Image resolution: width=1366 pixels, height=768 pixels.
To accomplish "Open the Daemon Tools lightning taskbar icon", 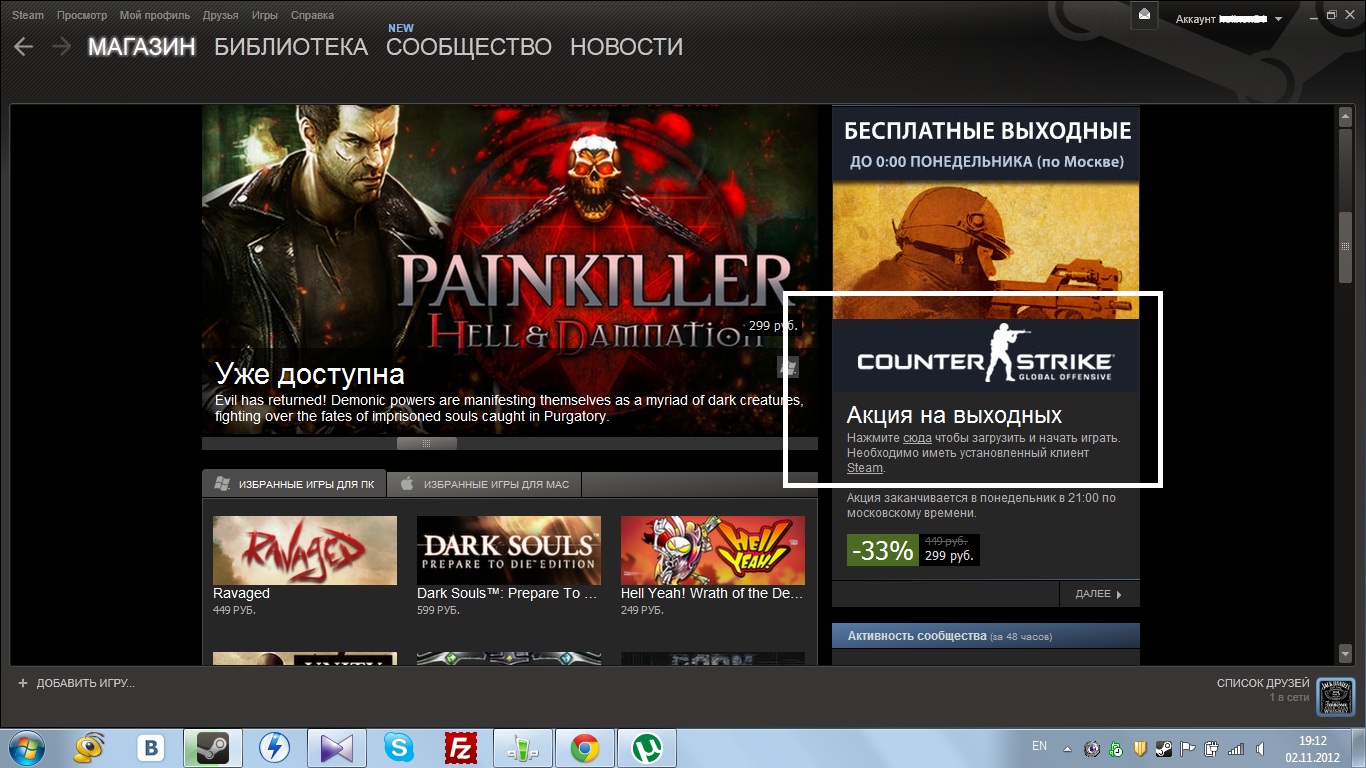I will (274, 747).
